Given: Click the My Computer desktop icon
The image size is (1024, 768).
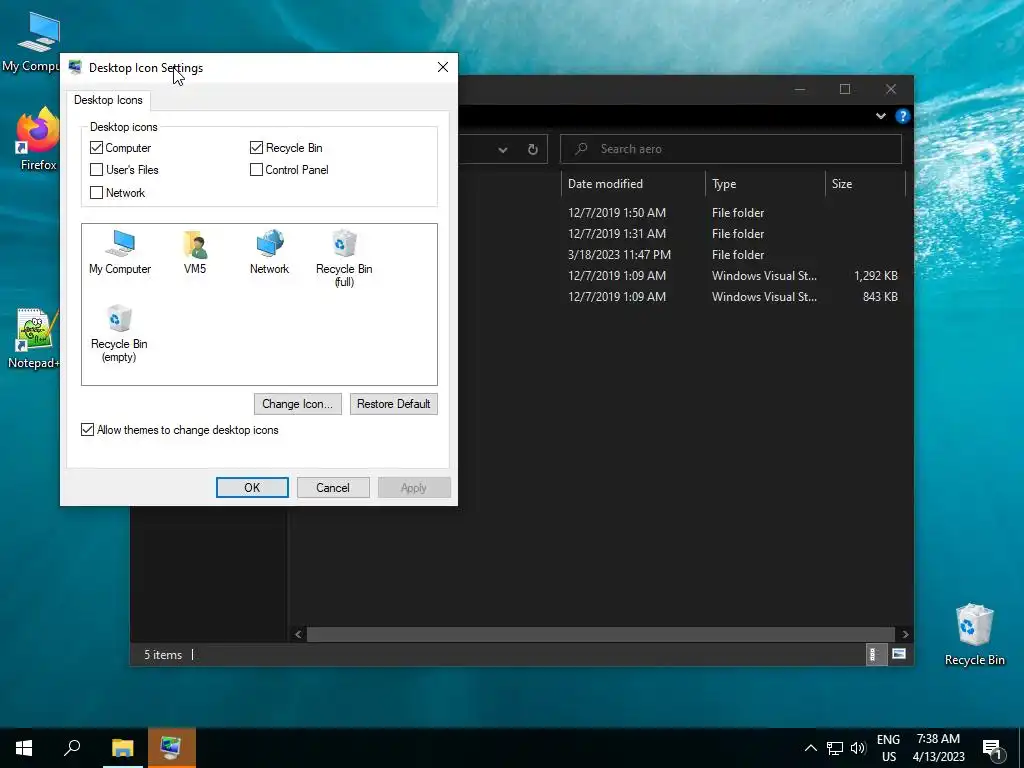Looking at the screenshot, I should tap(33, 42).
